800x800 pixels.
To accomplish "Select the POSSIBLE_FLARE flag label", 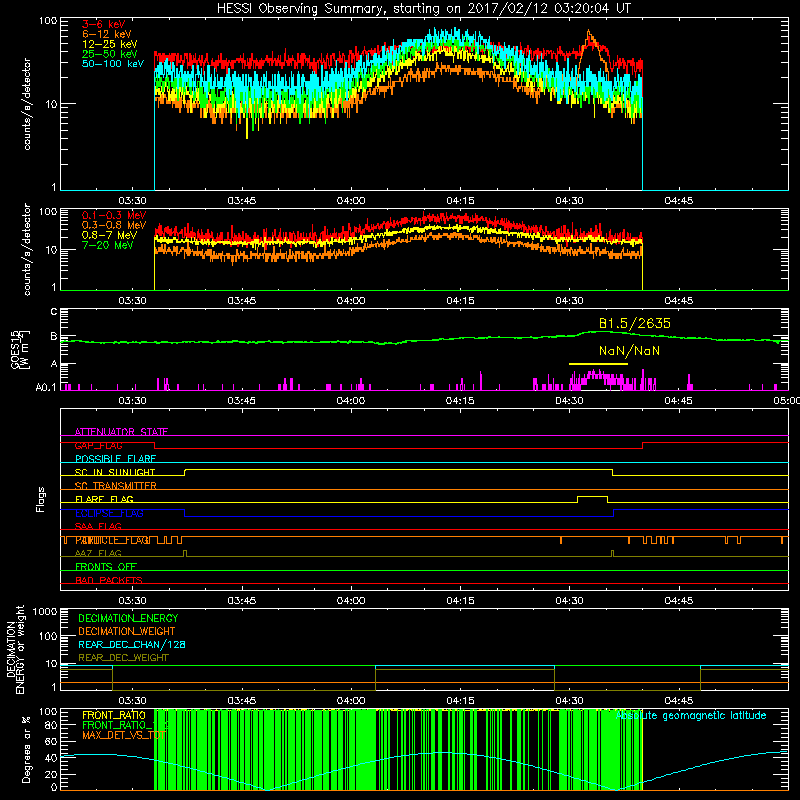I will 115,459.
